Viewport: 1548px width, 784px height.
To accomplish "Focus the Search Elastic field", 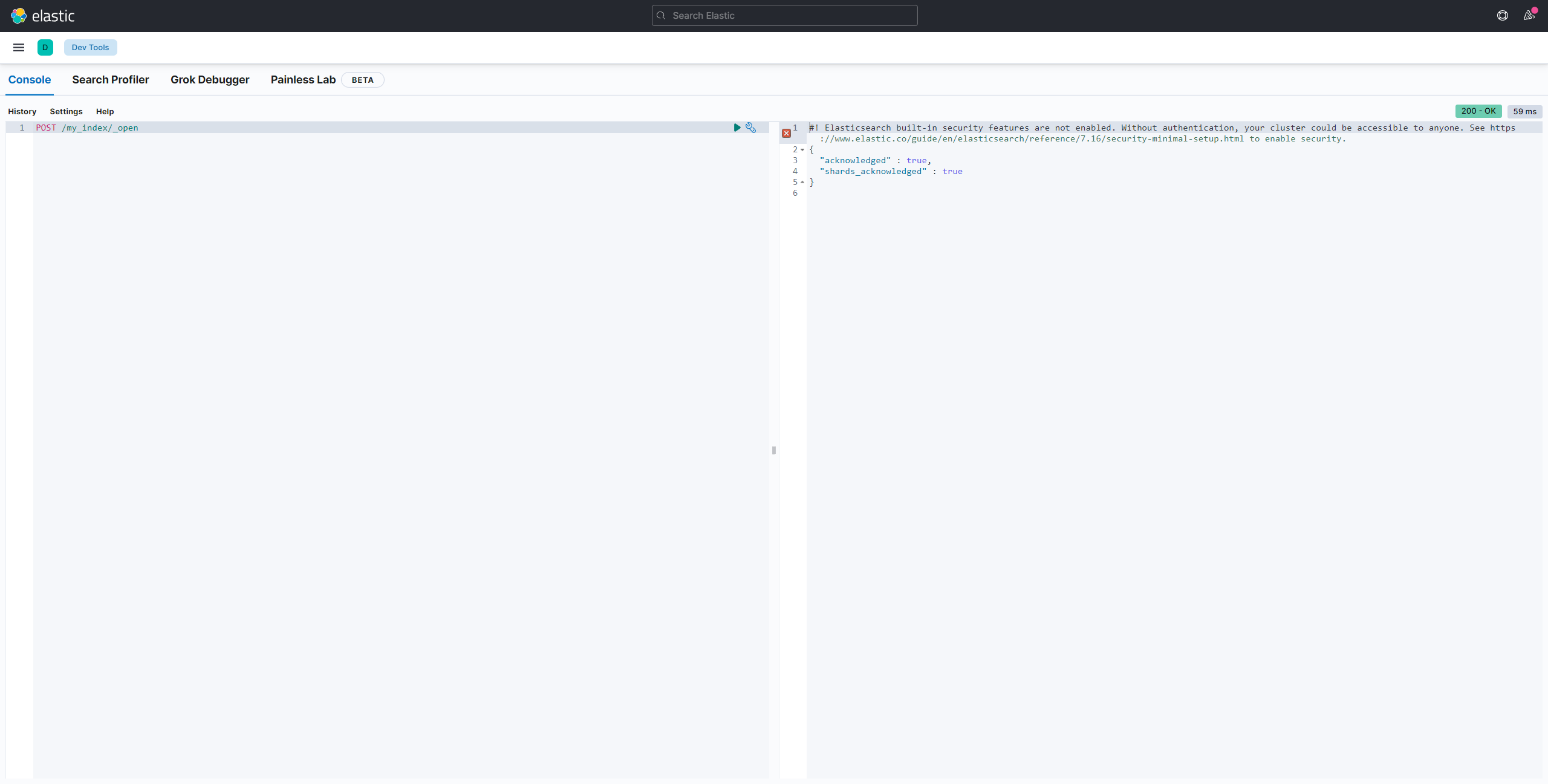I will (x=784, y=16).
